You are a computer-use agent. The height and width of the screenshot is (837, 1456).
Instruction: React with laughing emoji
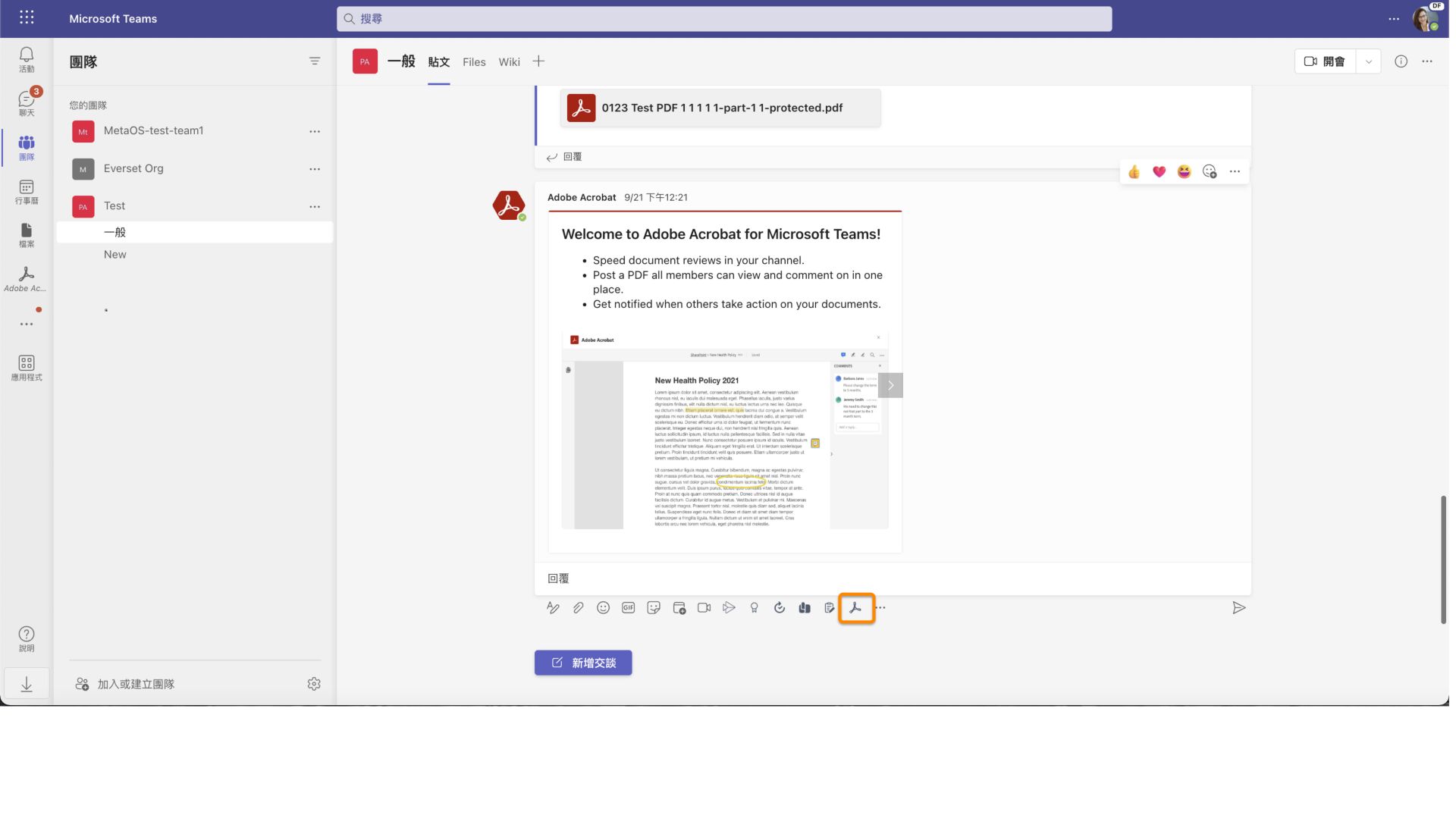[1184, 172]
